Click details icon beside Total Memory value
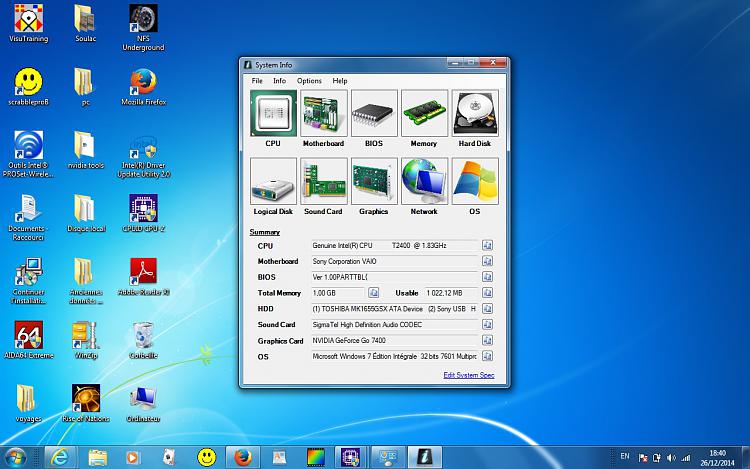The image size is (750, 469). click(373, 293)
